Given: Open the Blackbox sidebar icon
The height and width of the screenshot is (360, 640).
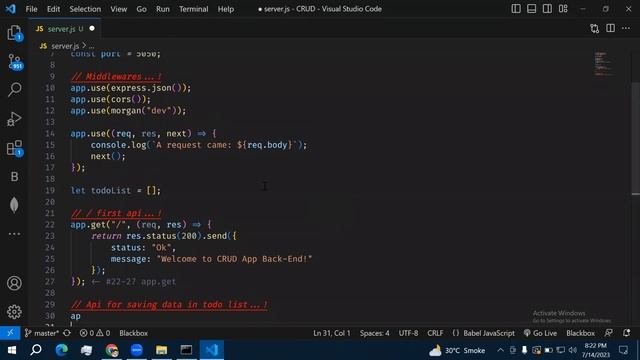Looking at the screenshot, I should coord(14,176).
